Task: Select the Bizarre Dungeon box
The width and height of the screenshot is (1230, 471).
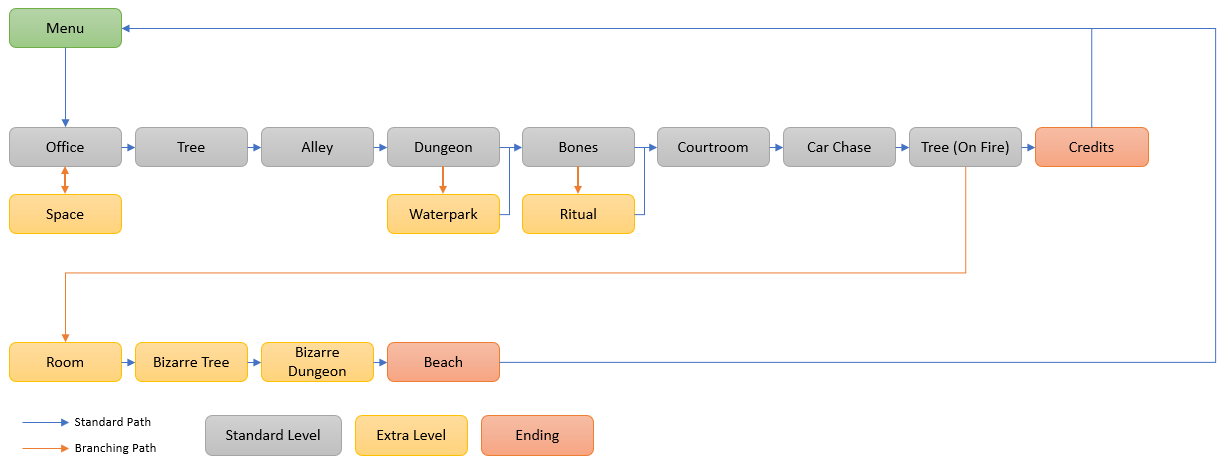Action: point(317,362)
